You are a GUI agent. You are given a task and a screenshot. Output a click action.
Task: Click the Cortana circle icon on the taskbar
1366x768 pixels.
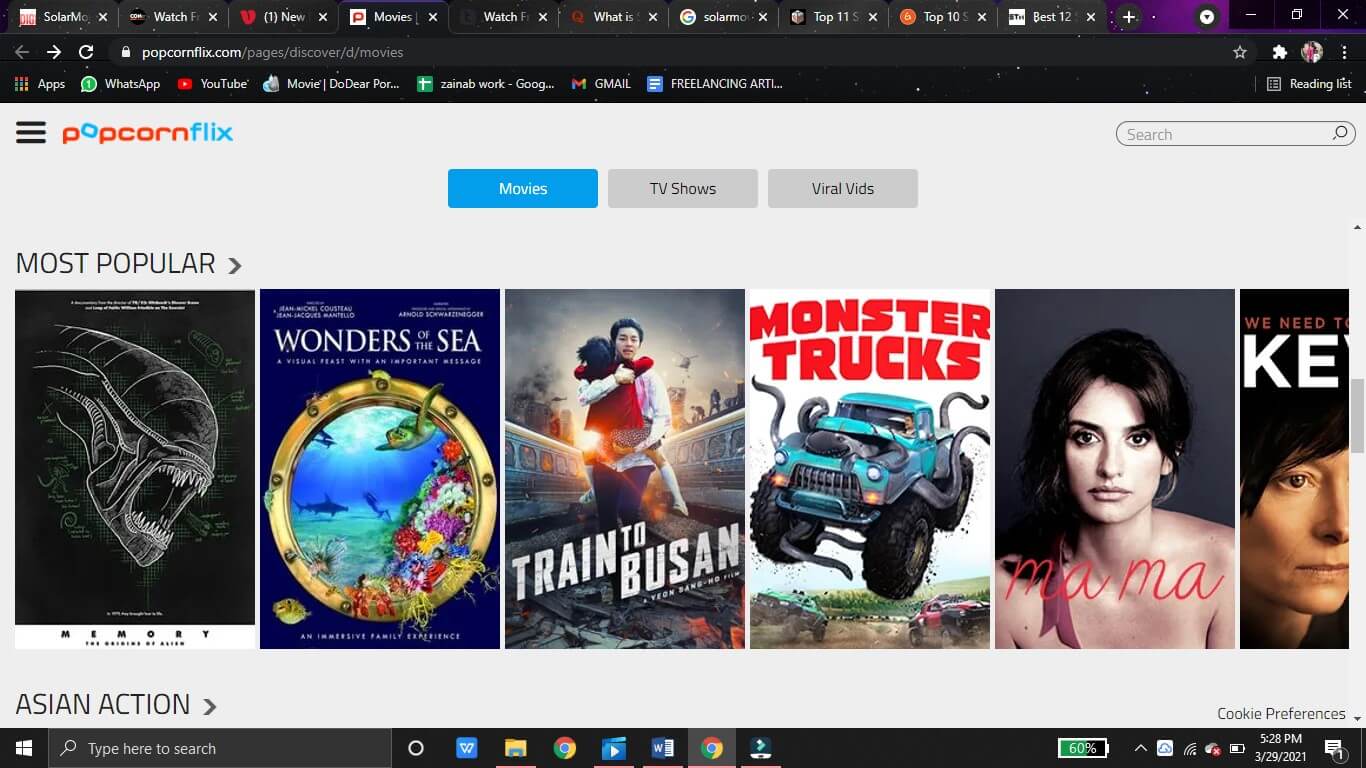[416, 748]
